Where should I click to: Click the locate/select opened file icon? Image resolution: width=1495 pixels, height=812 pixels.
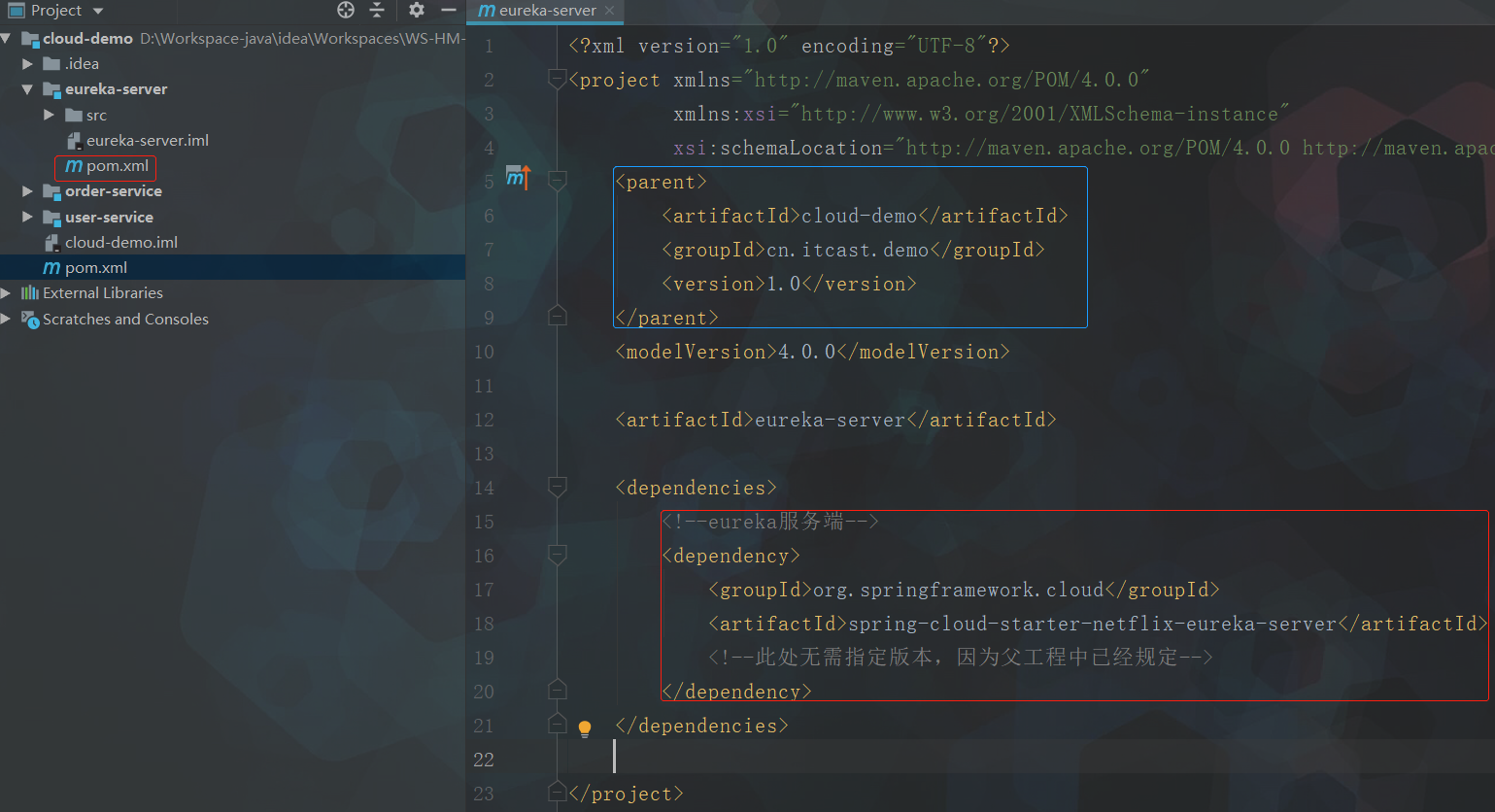coord(346,10)
